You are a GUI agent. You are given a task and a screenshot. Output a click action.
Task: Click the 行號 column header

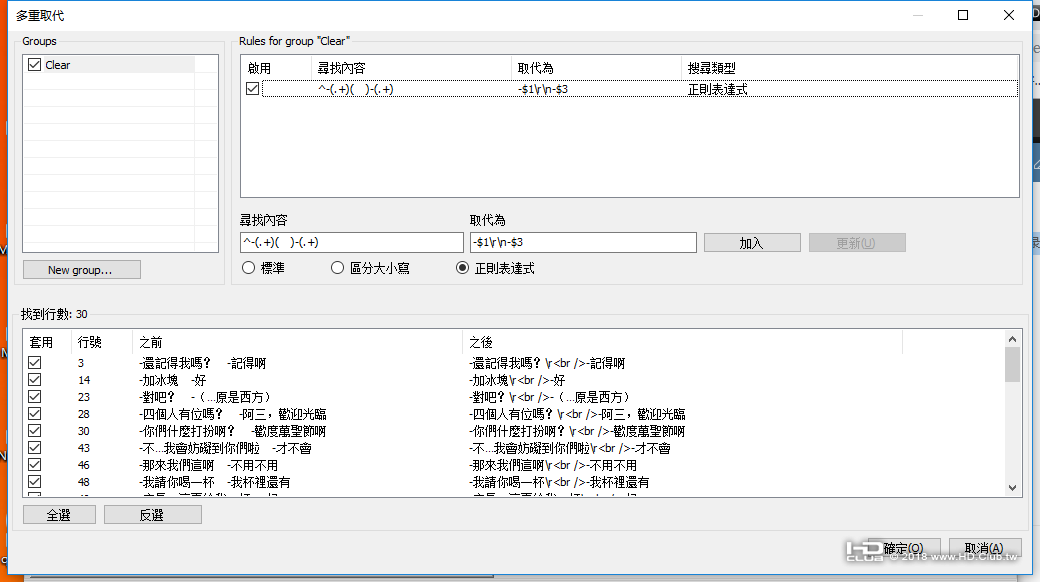(101, 342)
